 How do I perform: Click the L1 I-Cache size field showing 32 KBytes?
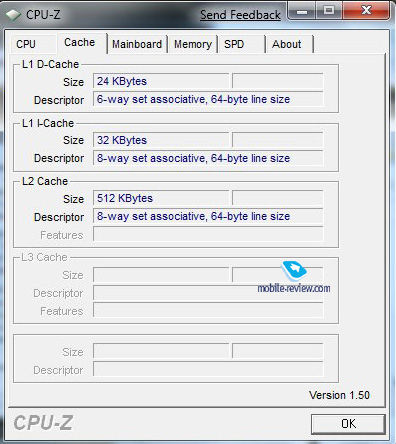pyautogui.click(x=161, y=140)
